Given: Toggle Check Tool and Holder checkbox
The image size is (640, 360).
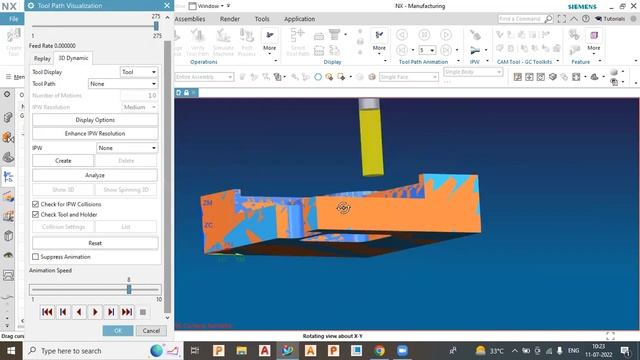Looking at the screenshot, I should click(x=36, y=214).
